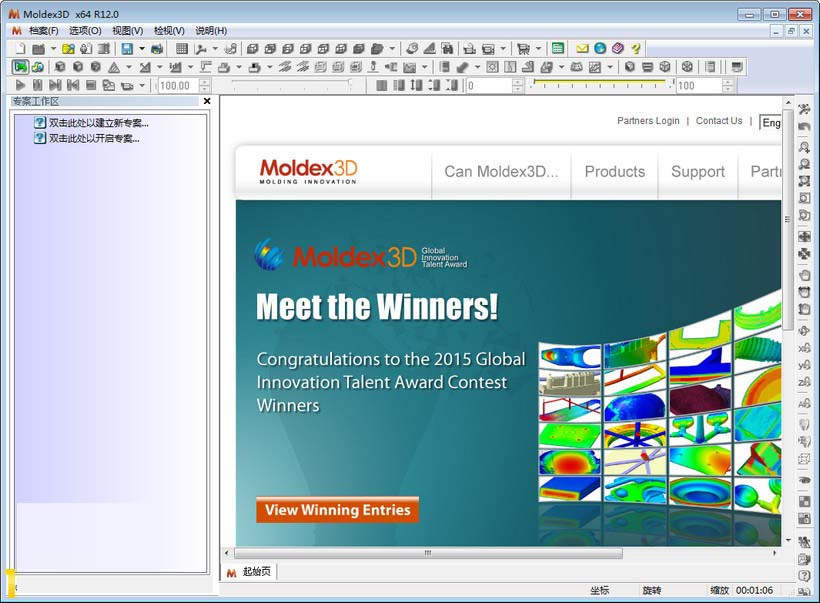Click the Moldex3D Molding Innovation logo
Image resolution: width=820 pixels, height=603 pixels.
(309, 171)
